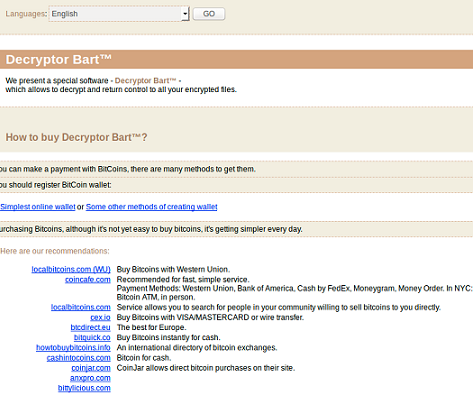
Task: Click 'Buy Bitcoins with VISA/MASTERCARD or wire transfer.' text
Action: (210, 317)
